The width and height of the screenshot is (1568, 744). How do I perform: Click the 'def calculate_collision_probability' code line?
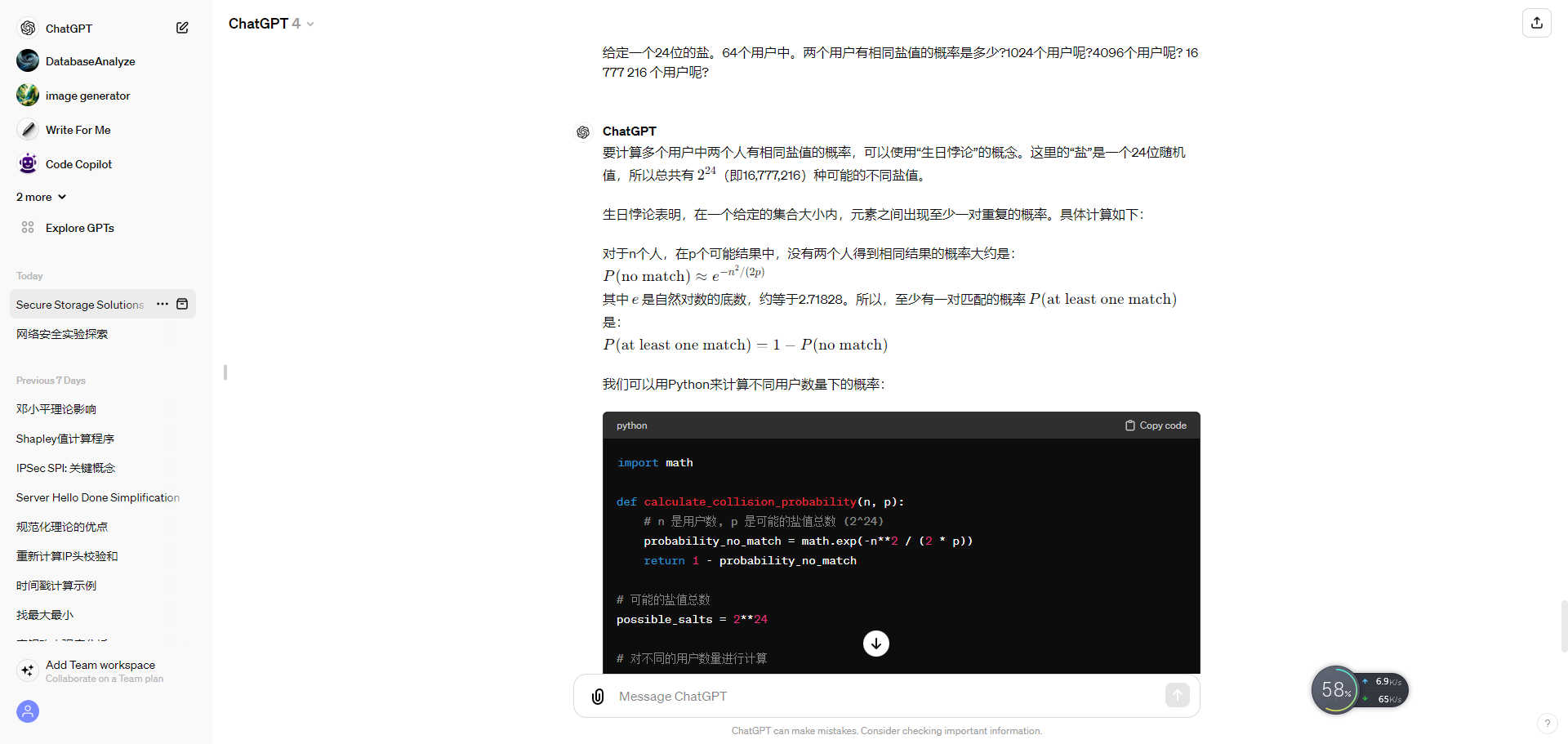click(760, 502)
